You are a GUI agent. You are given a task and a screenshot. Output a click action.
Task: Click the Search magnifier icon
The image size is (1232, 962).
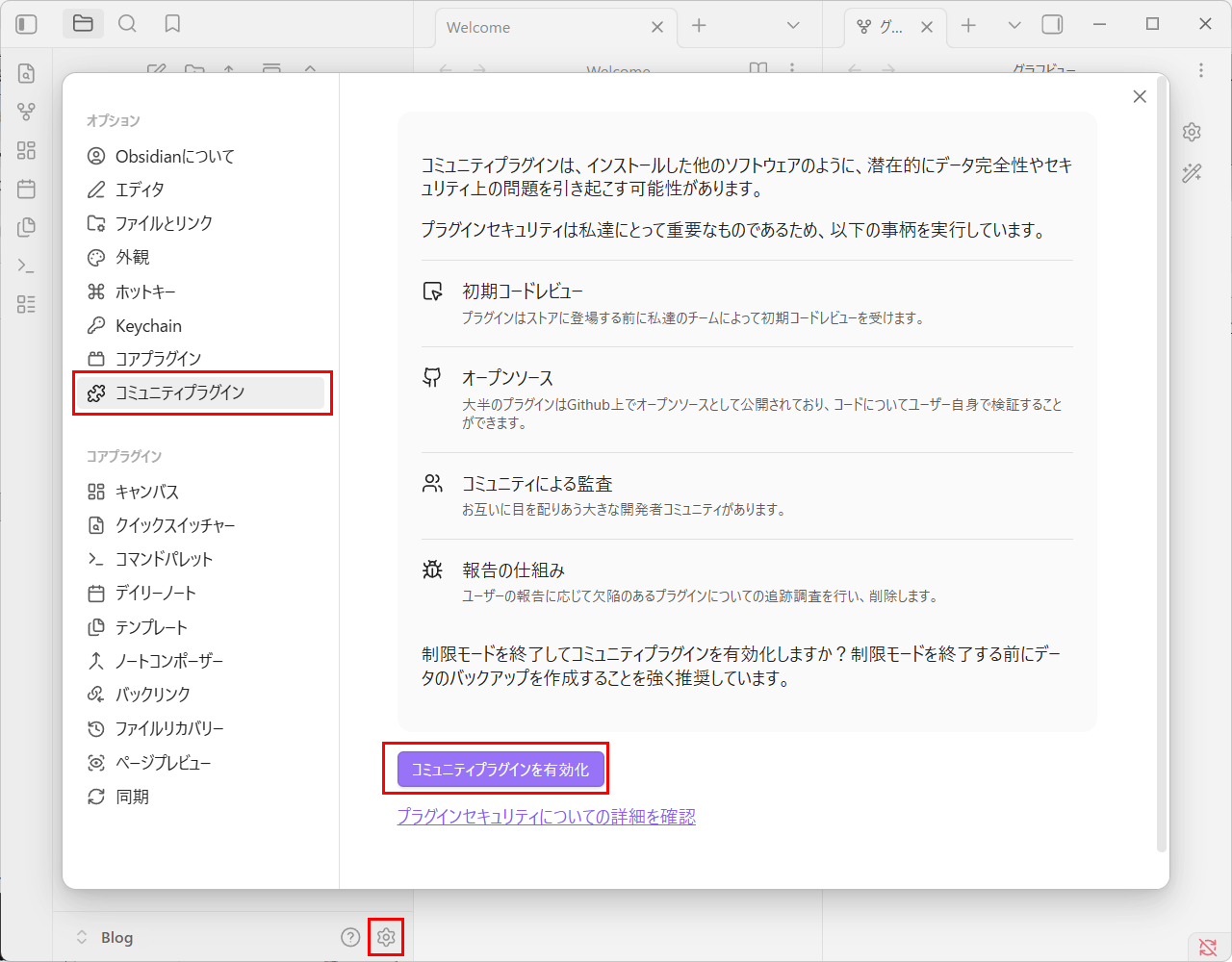(127, 24)
